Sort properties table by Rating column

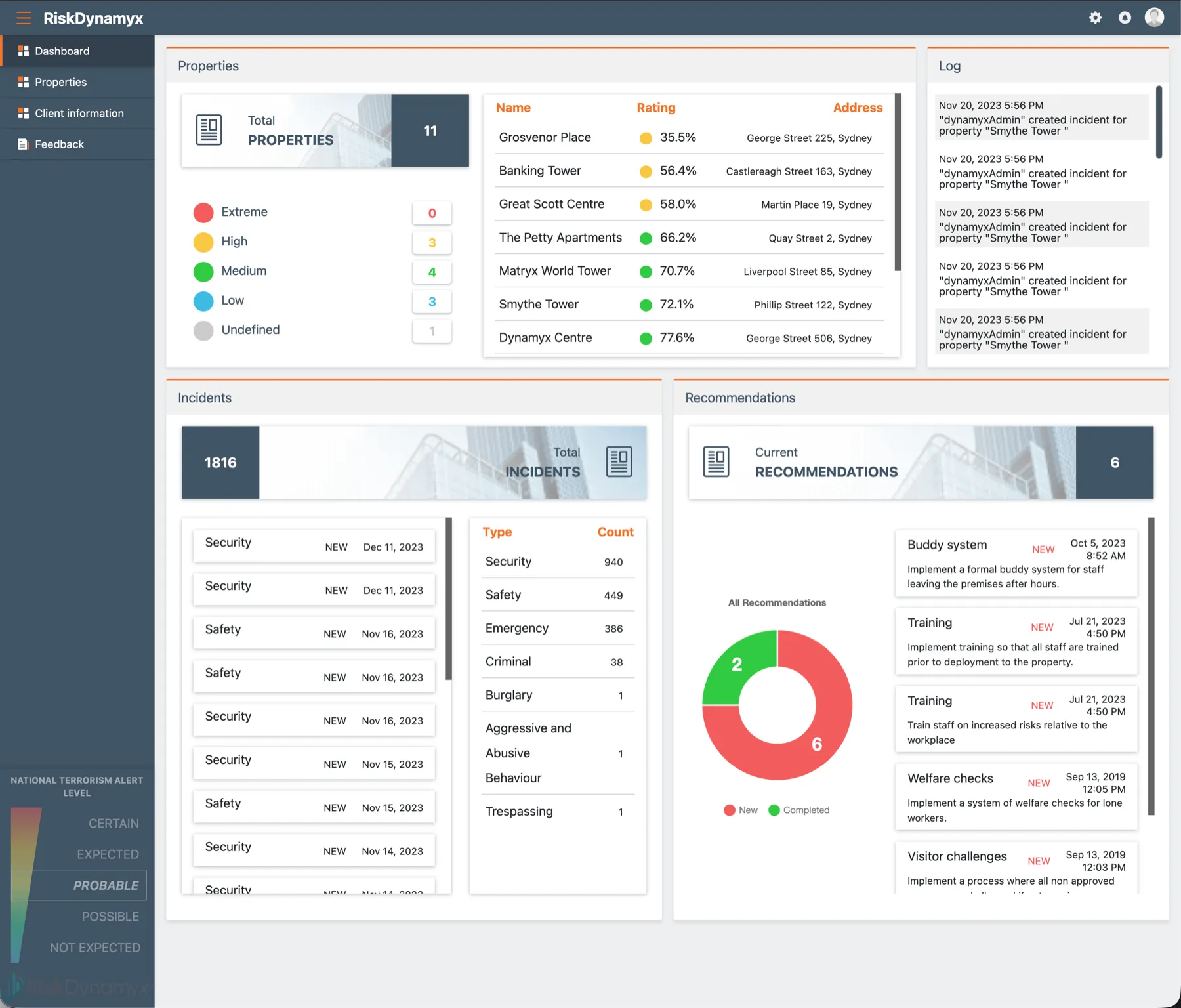coord(655,108)
